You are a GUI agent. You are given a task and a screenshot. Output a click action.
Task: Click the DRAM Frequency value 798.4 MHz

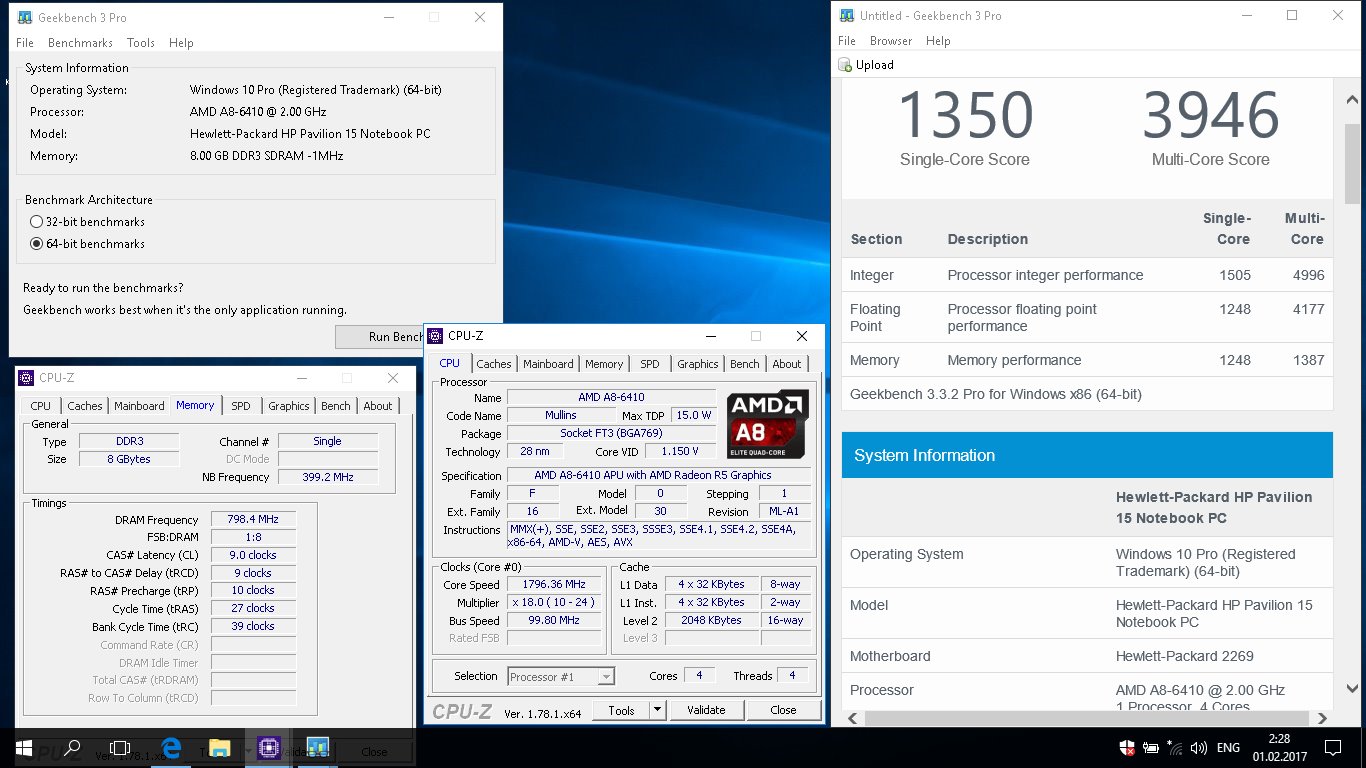(253, 520)
